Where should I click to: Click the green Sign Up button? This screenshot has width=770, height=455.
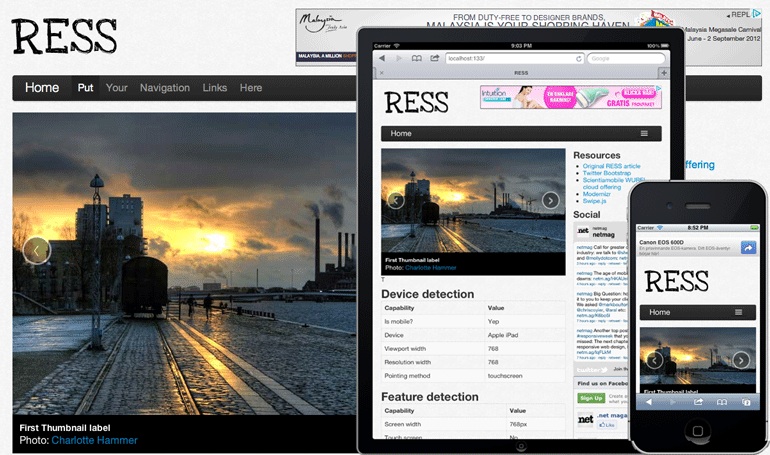coord(591,398)
